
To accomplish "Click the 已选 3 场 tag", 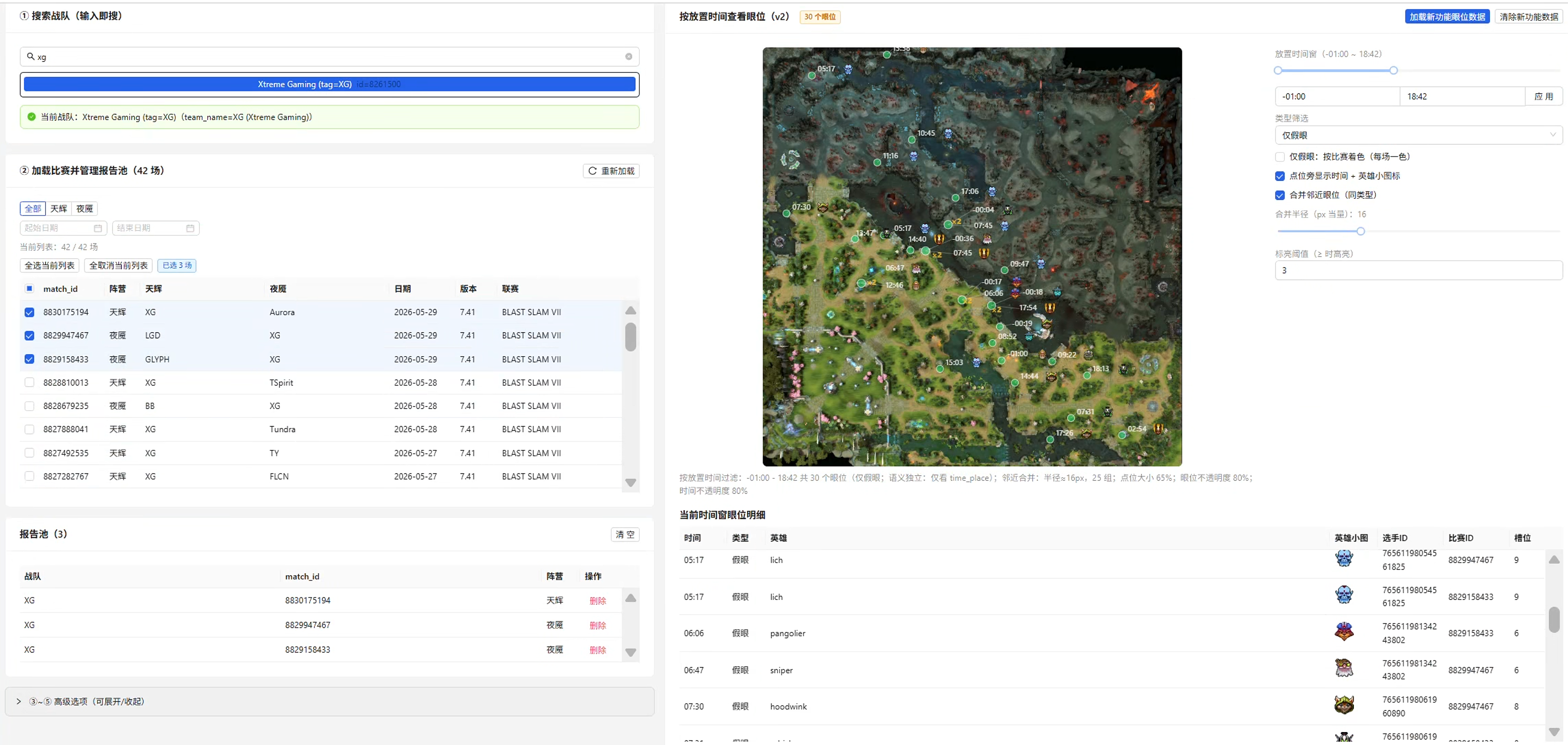I will (x=176, y=265).
